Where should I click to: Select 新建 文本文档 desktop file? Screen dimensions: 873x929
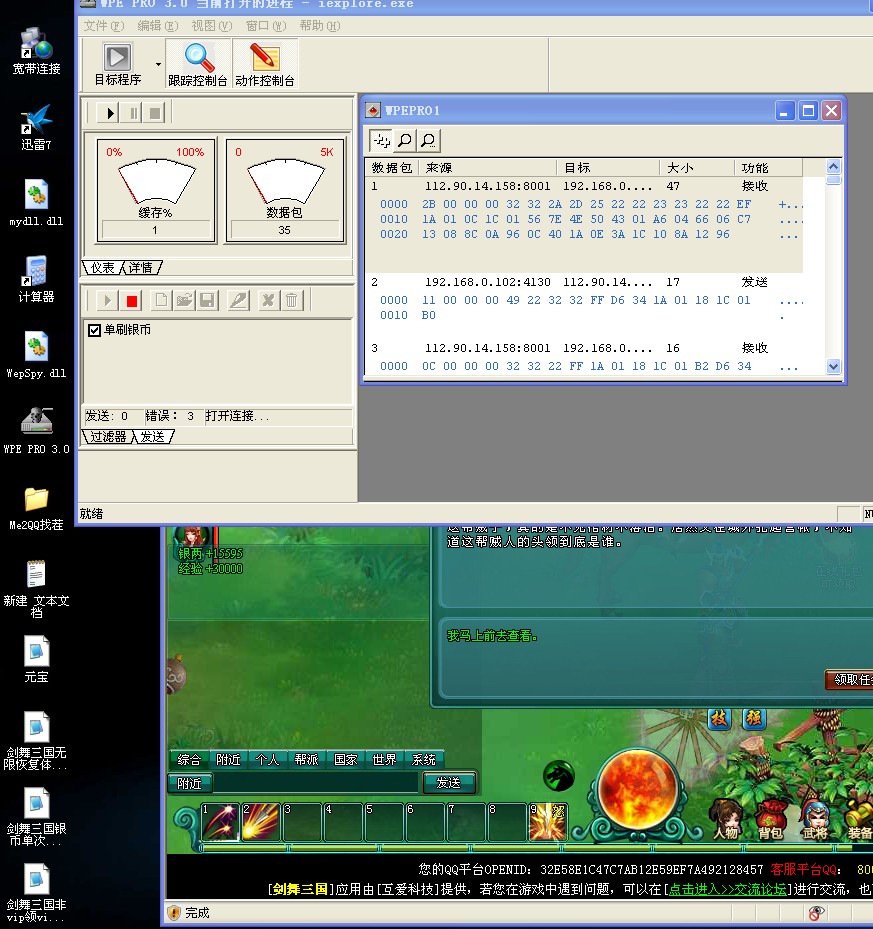click(36, 588)
